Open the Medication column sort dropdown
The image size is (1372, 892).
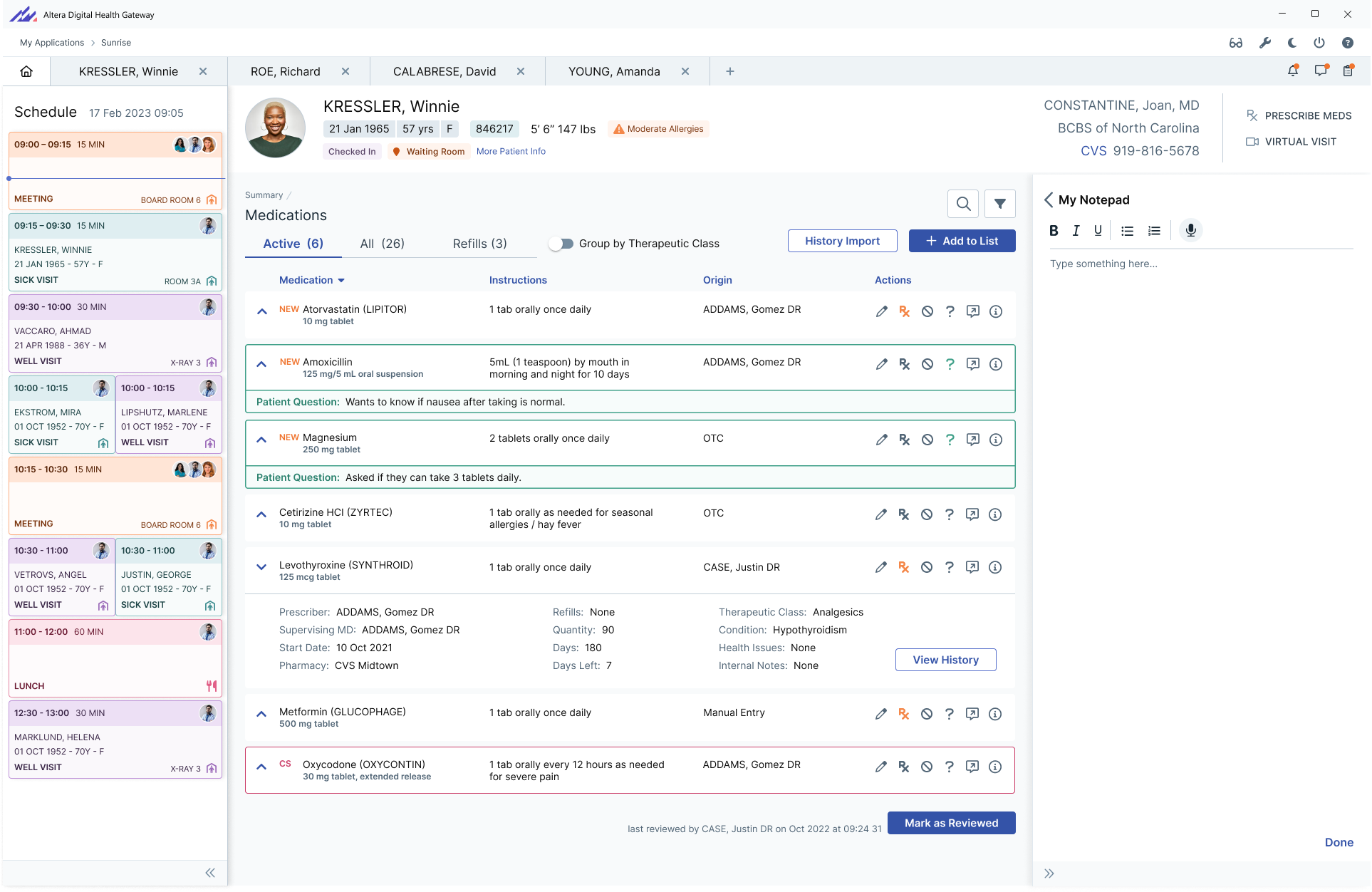[x=341, y=281]
